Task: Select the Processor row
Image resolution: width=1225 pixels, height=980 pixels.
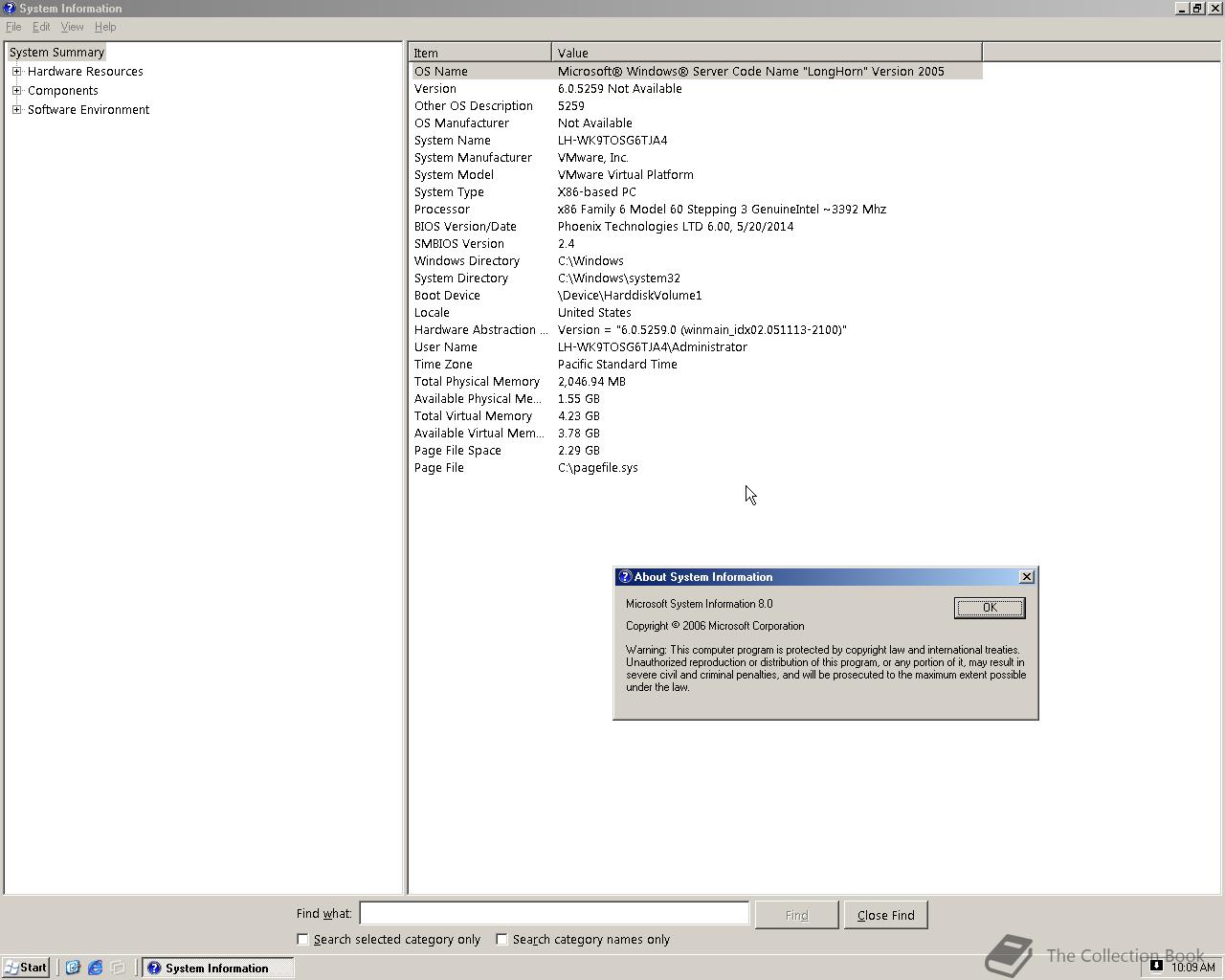Action: [x=697, y=209]
